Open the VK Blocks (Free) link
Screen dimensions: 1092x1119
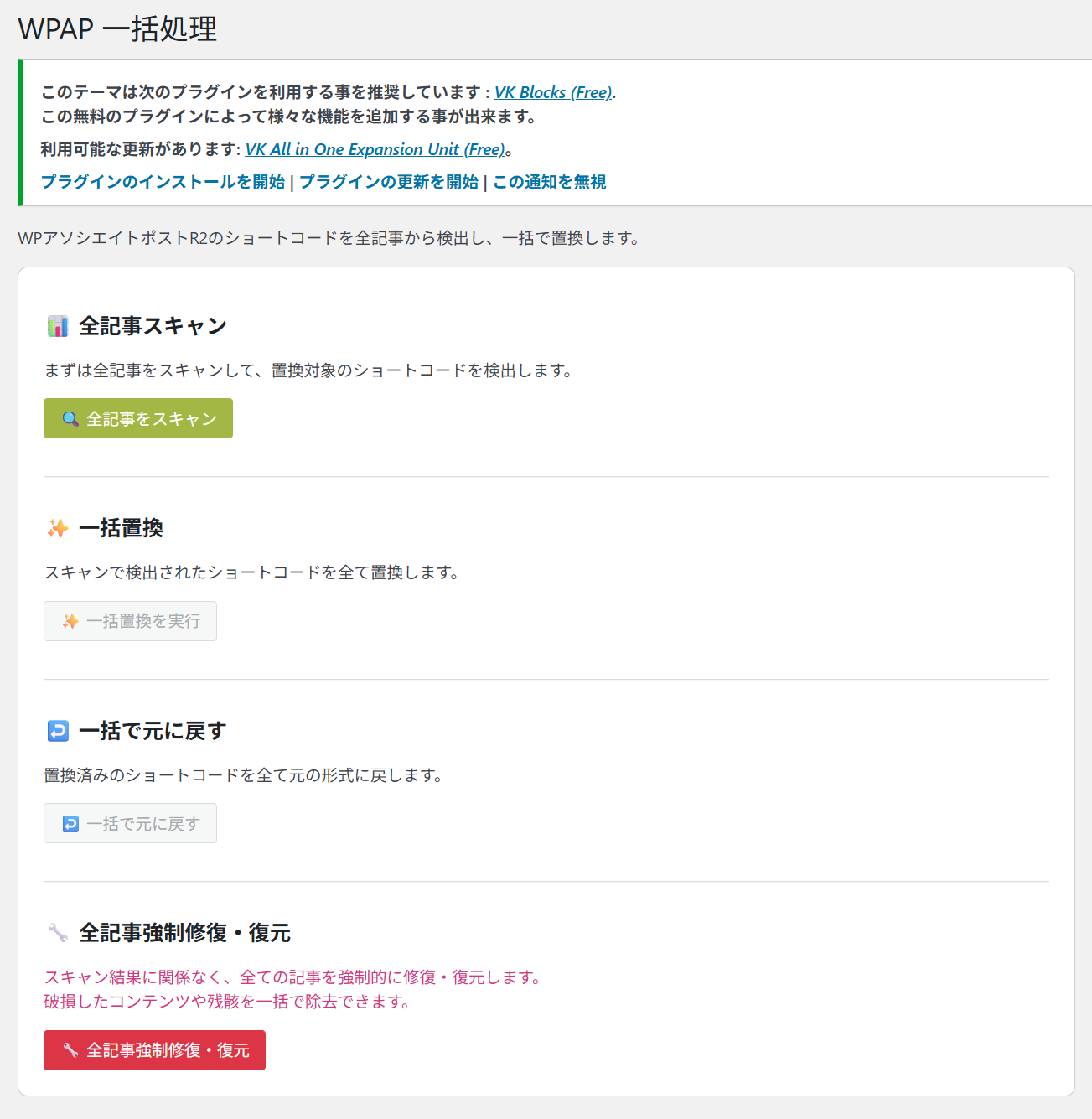coord(553,92)
